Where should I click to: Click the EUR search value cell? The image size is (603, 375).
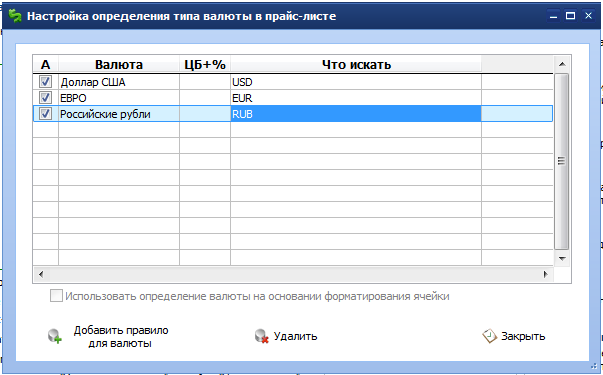pos(356,98)
